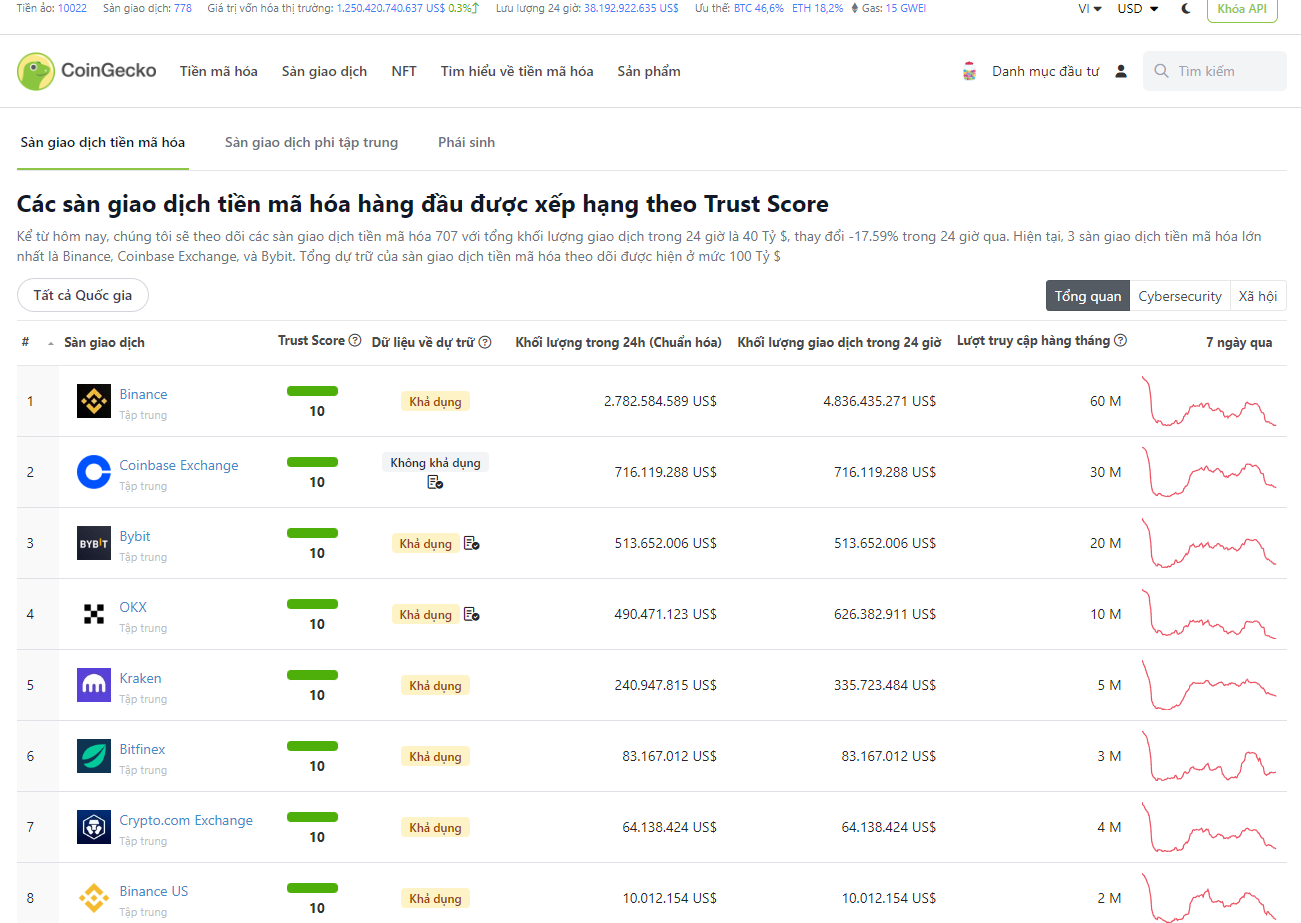The image size is (1301, 923).
Task: Open Sàn giao dịch menu
Action: coord(324,71)
